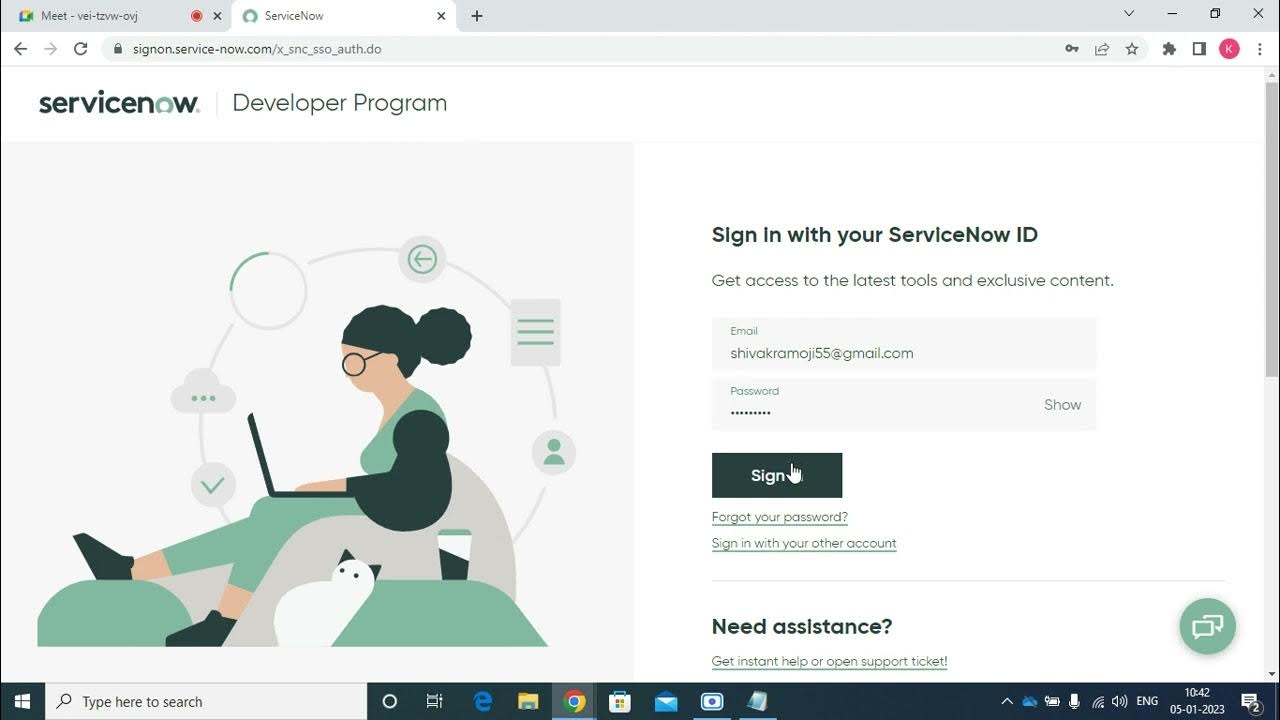
Task: Open the Chrome three-dot menu
Action: pyautogui.click(x=1260, y=49)
